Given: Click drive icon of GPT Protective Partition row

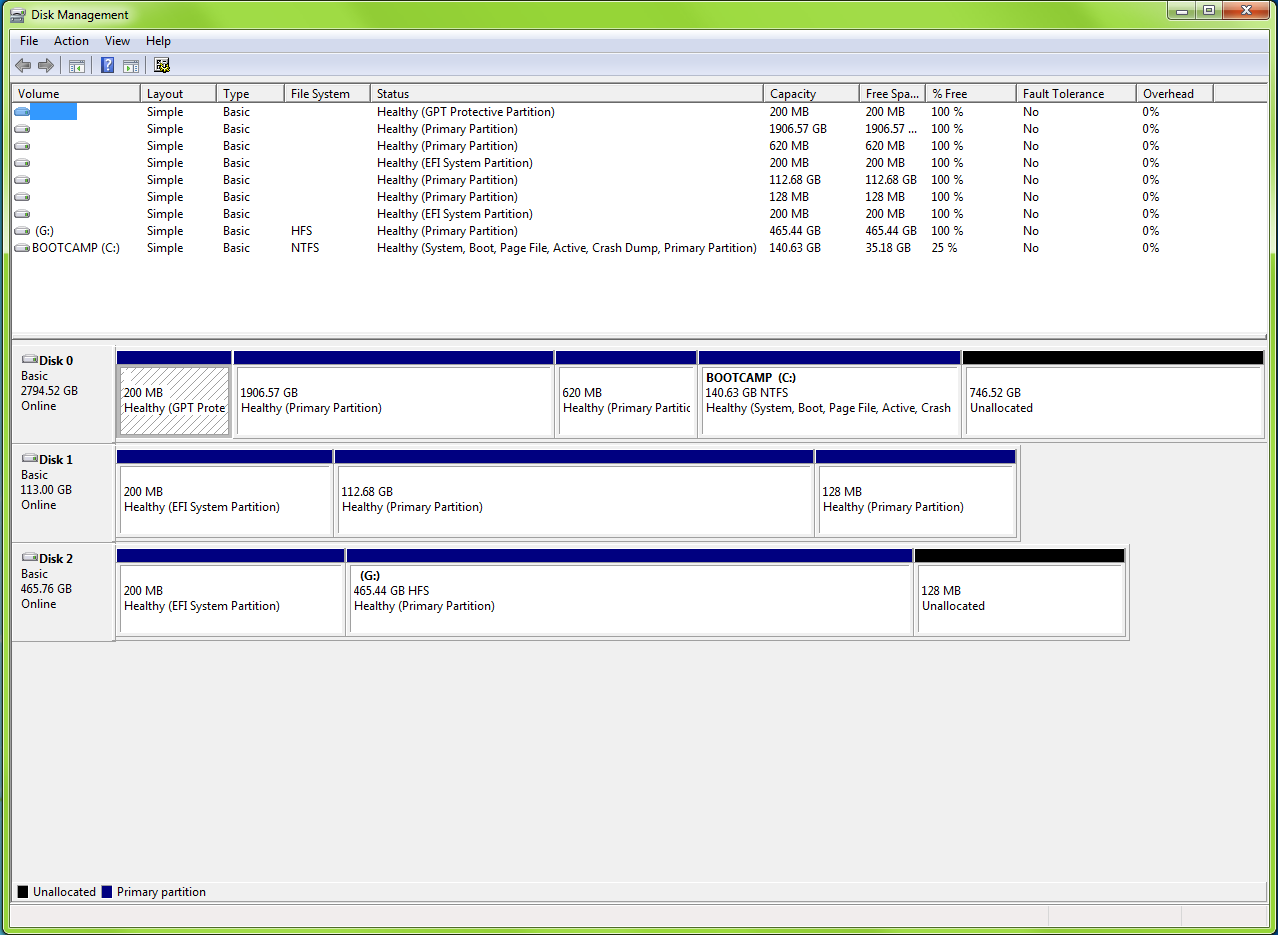Looking at the screenshot, I should click(x=22, y=112).
